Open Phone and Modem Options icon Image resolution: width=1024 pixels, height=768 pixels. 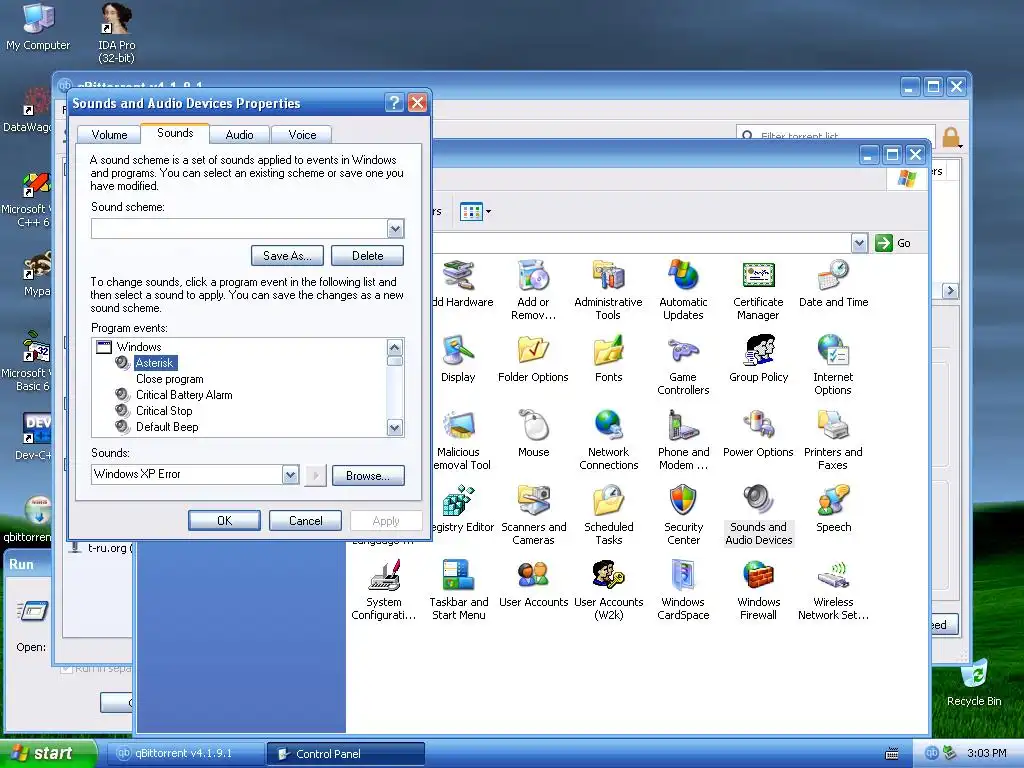click(683, 440)
